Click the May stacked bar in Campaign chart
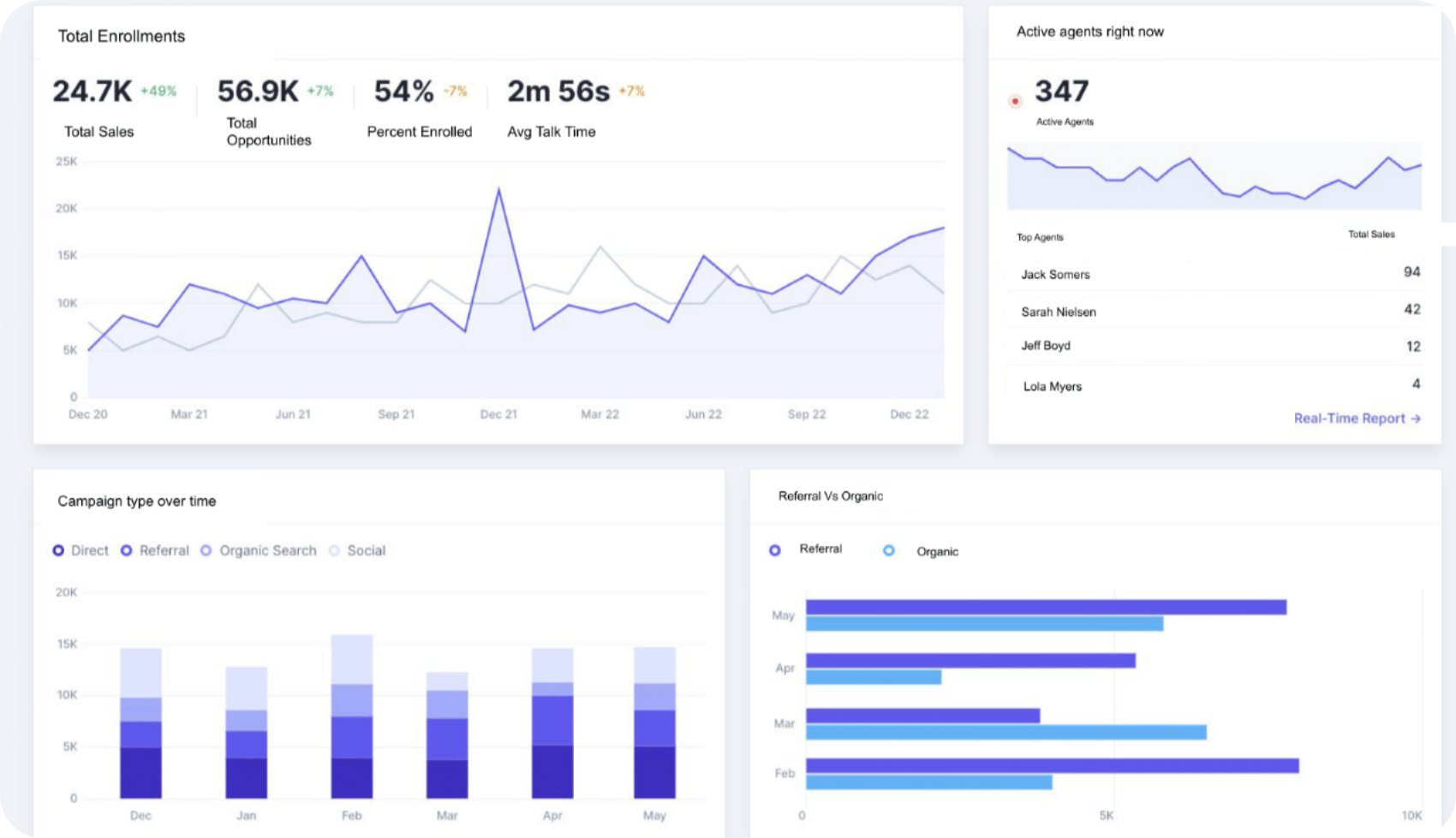 click(x=654, y=722)
